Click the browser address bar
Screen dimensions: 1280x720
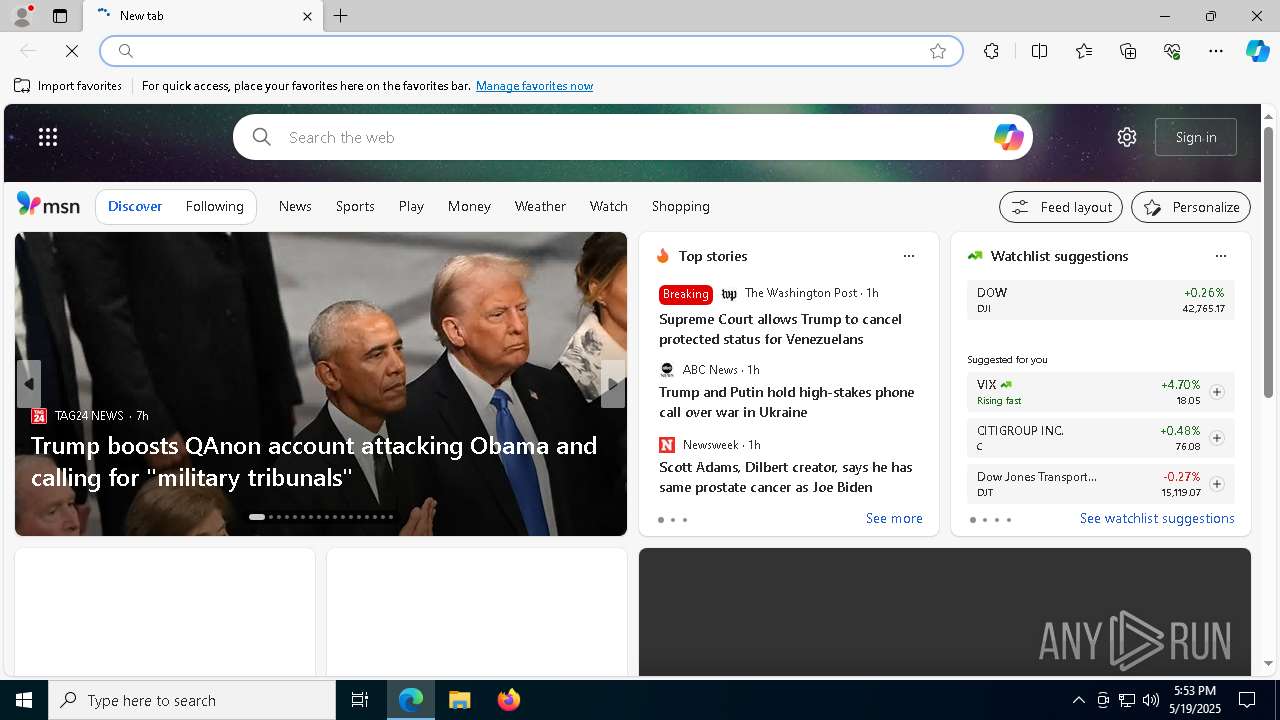coord(530,51)
